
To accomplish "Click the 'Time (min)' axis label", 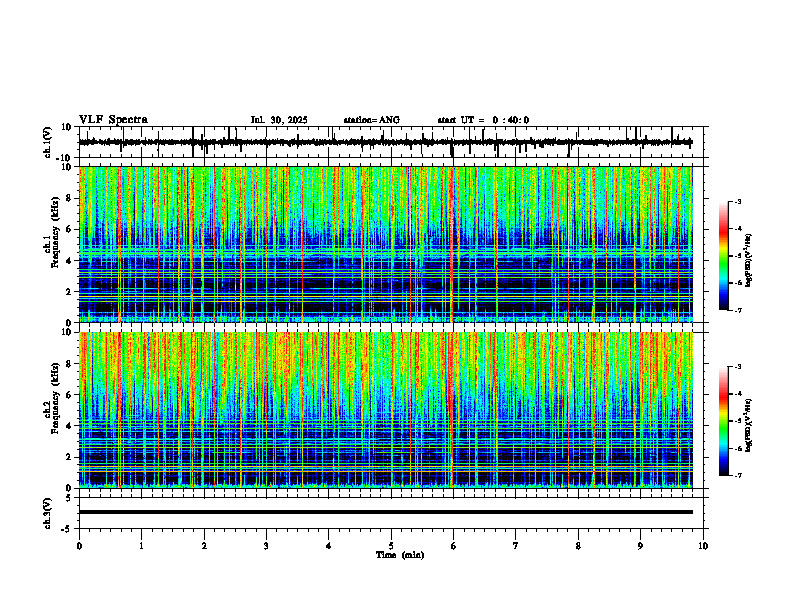I will tap(400, 555).
